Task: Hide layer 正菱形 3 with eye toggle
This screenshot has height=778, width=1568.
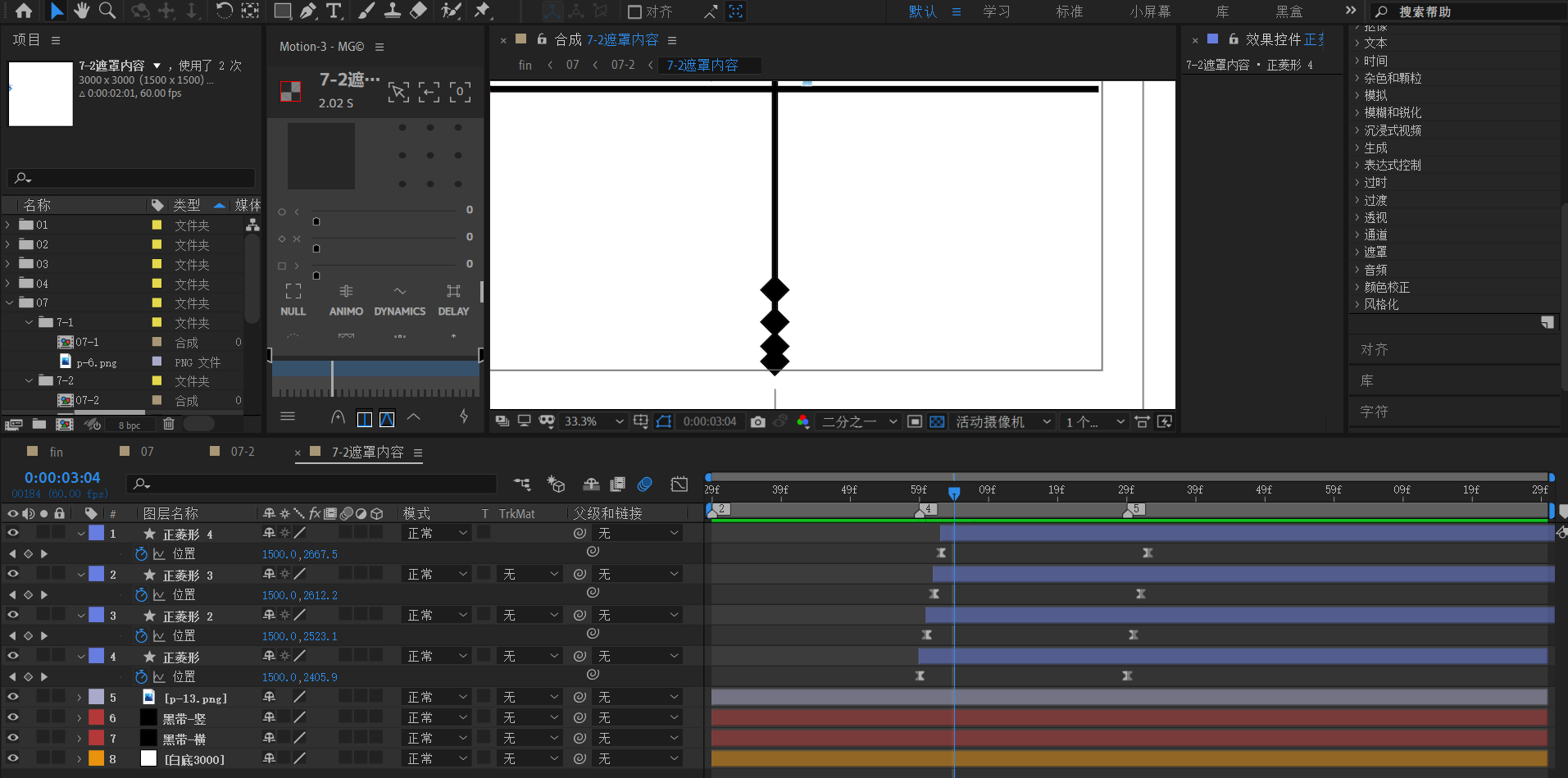Action: [13, 573]
